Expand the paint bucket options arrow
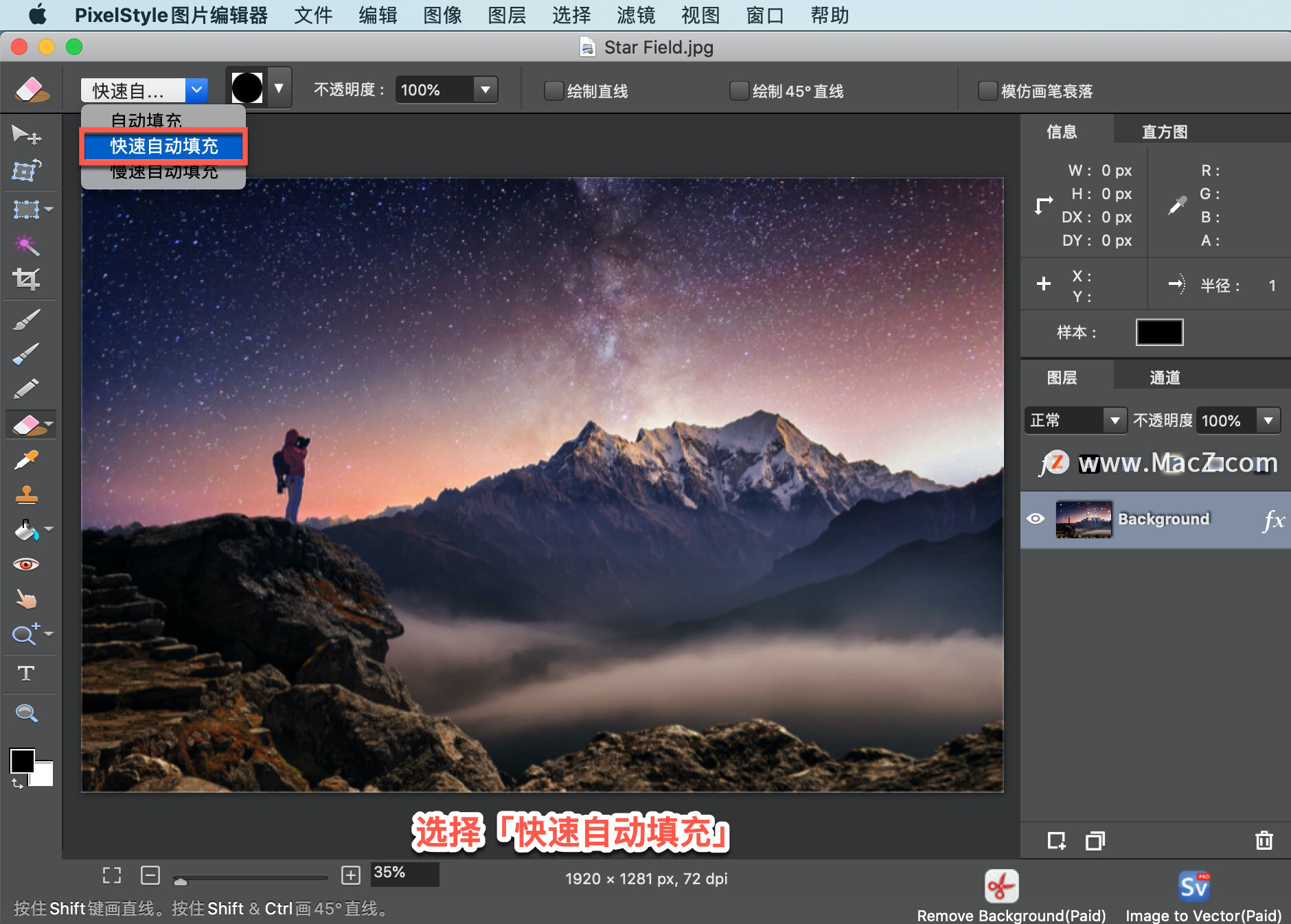Viewport: 1291px width, 924px height. [x=49, y=529]
